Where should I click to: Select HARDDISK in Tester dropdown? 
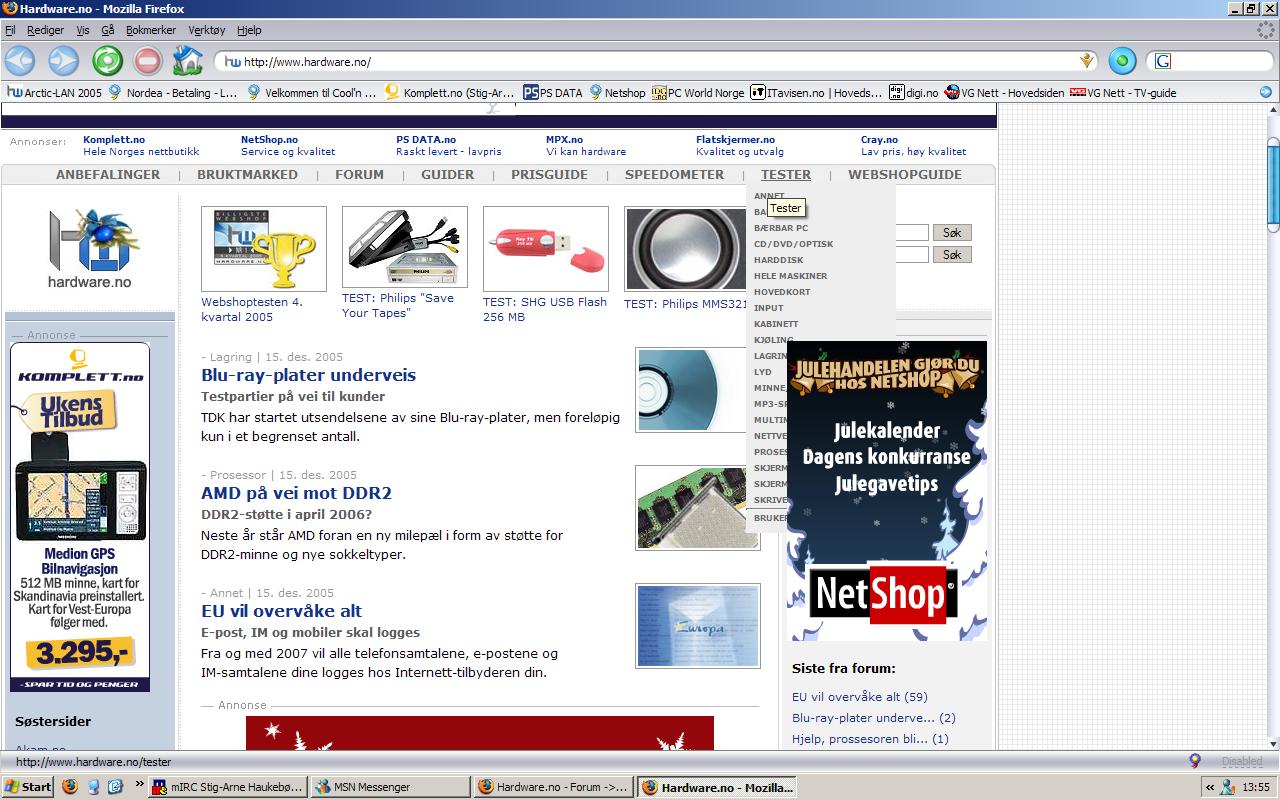[778, 260]
